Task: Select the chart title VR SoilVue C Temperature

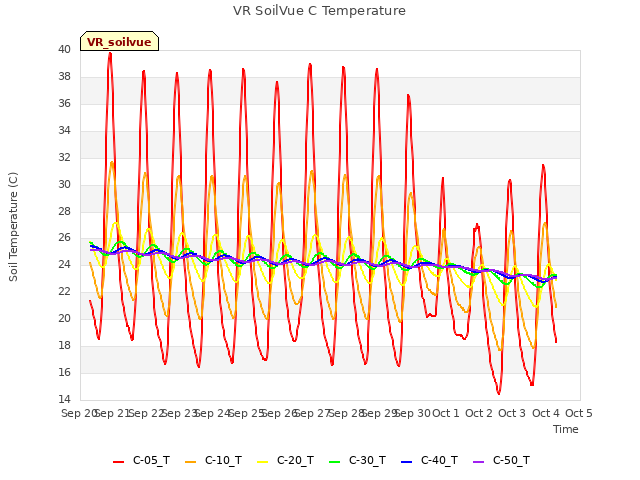Action: point(319,11)
